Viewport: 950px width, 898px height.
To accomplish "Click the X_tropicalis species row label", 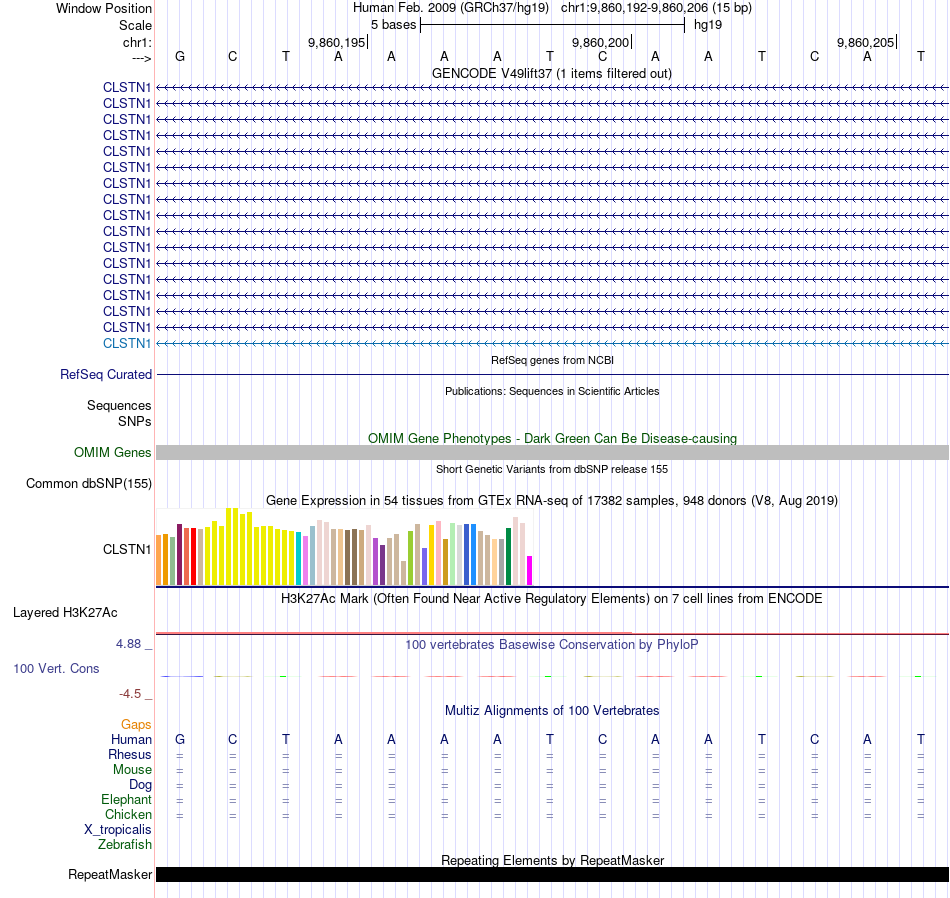I will point(118,830).
